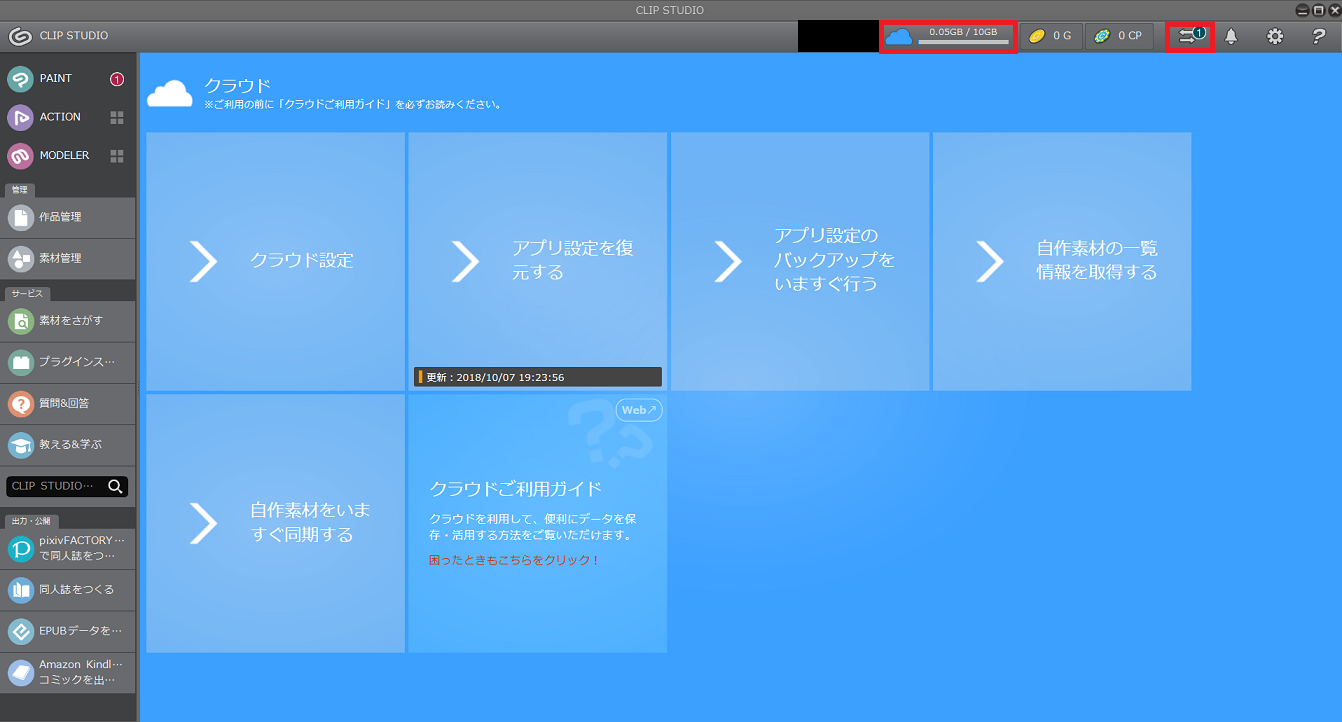The image size is (1342, 722).
Task: Open the help question mark
Action: [x=1319, y=36]
